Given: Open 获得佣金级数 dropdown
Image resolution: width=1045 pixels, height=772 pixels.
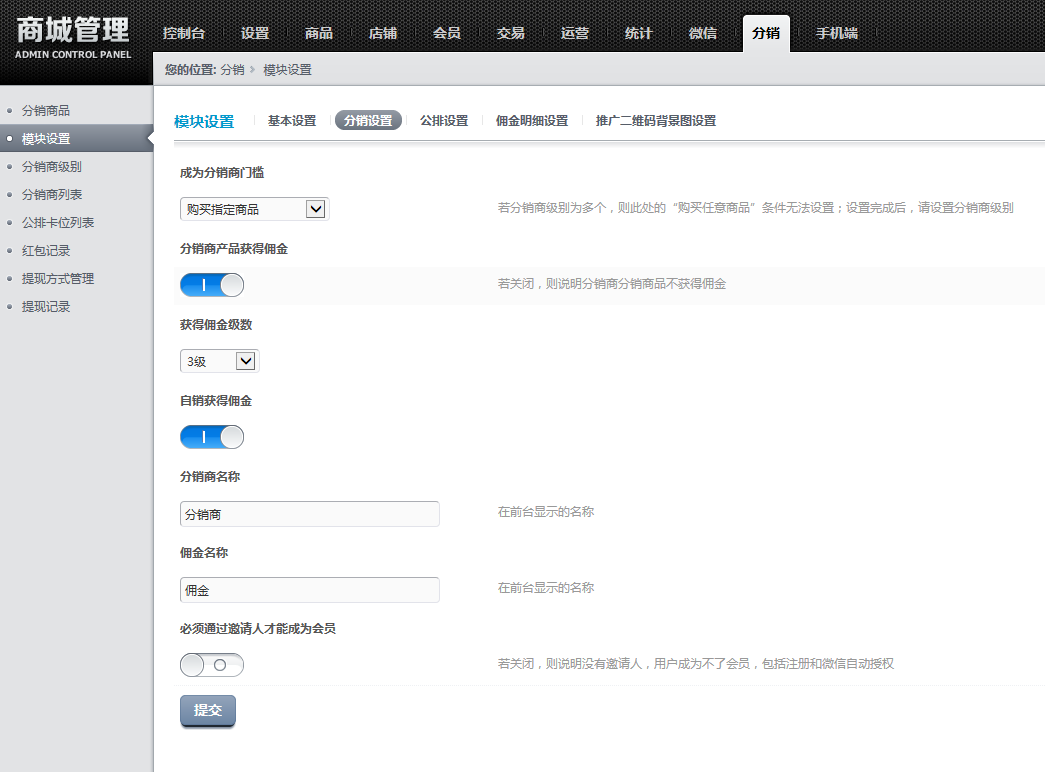Looking at the screenshot, I should click(x=219, y=361).
